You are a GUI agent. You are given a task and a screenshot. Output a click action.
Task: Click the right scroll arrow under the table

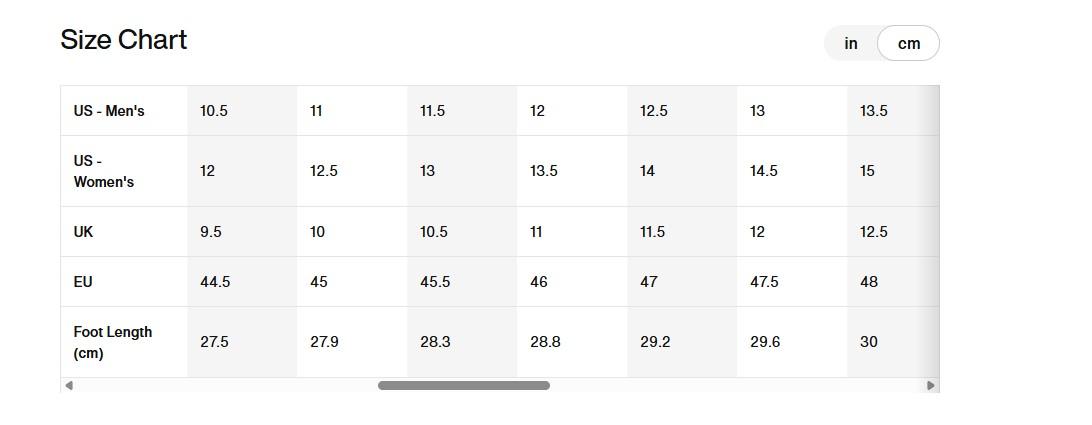pyautogui.click(x=931, y=385)
